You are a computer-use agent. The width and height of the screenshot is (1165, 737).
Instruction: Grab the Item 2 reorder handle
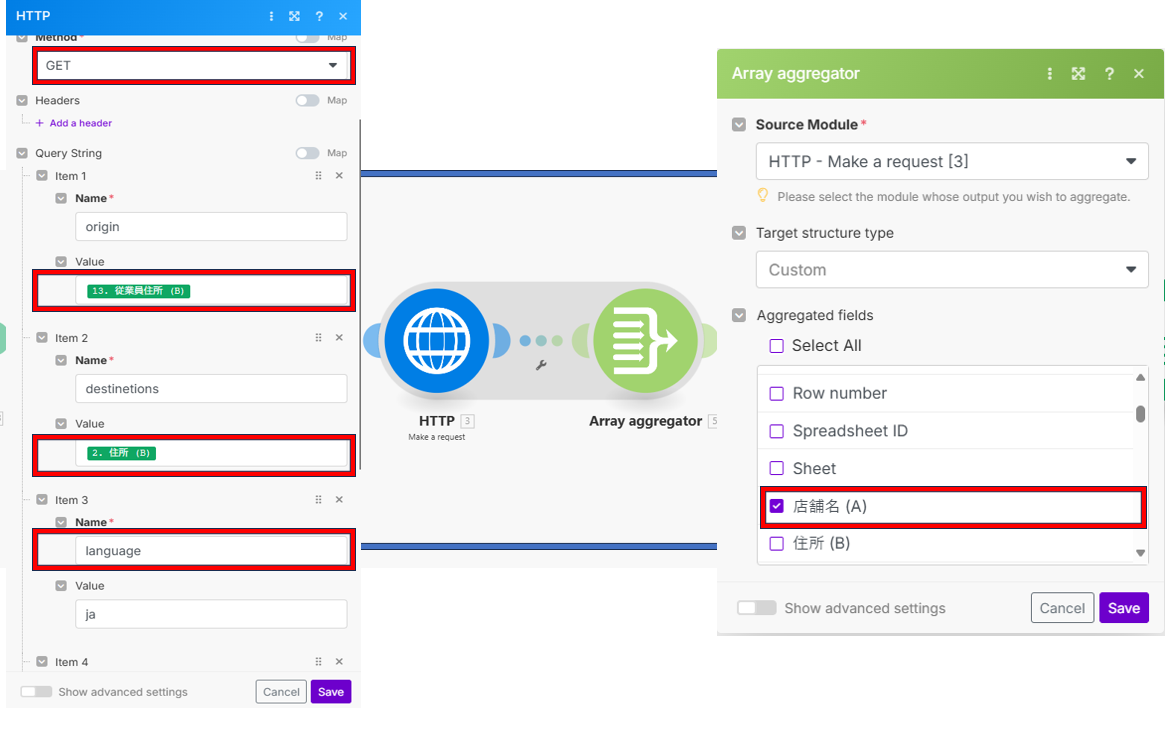318,338
